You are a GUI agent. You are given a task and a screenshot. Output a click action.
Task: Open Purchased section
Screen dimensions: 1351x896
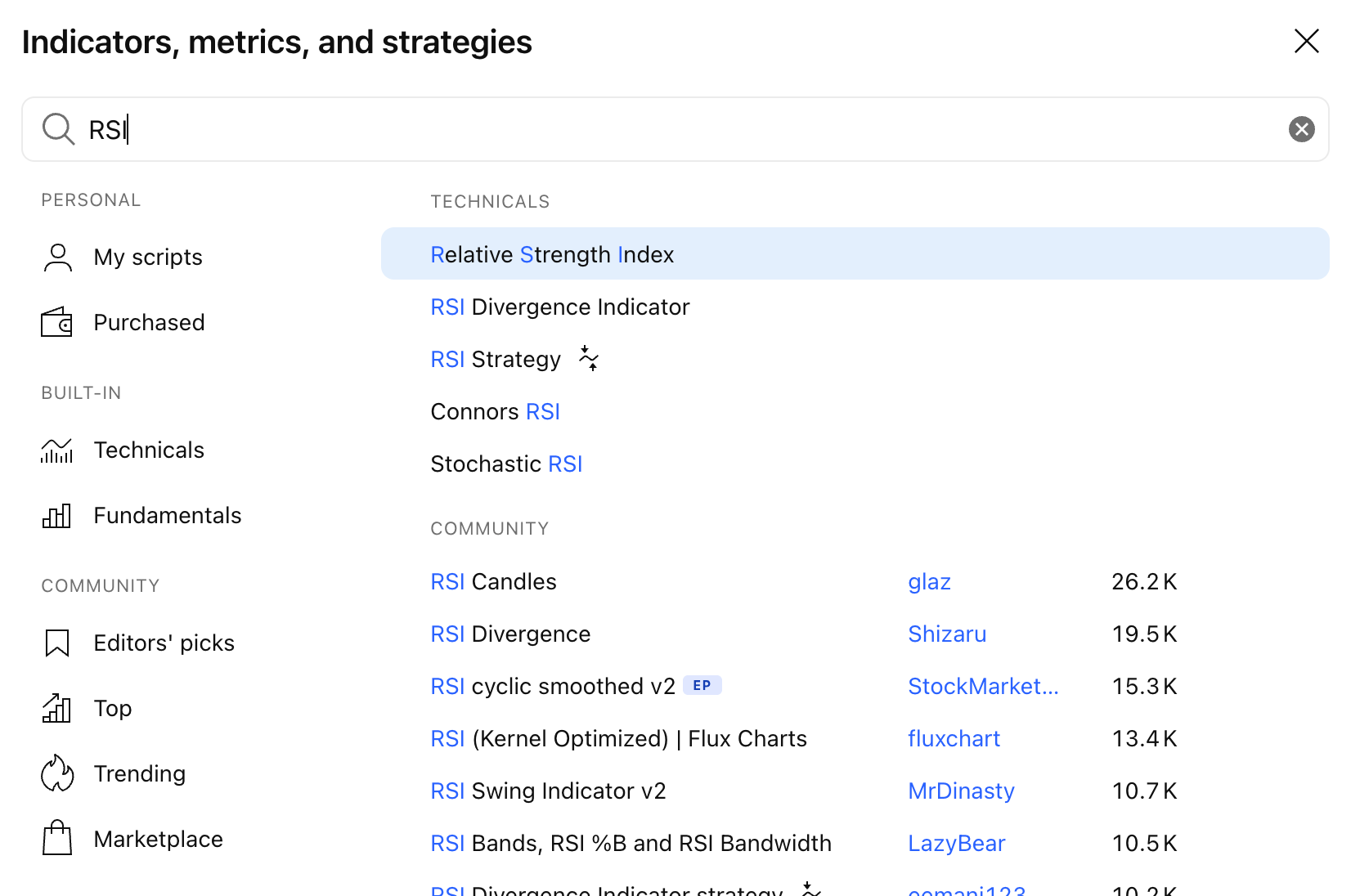(149, 322)
